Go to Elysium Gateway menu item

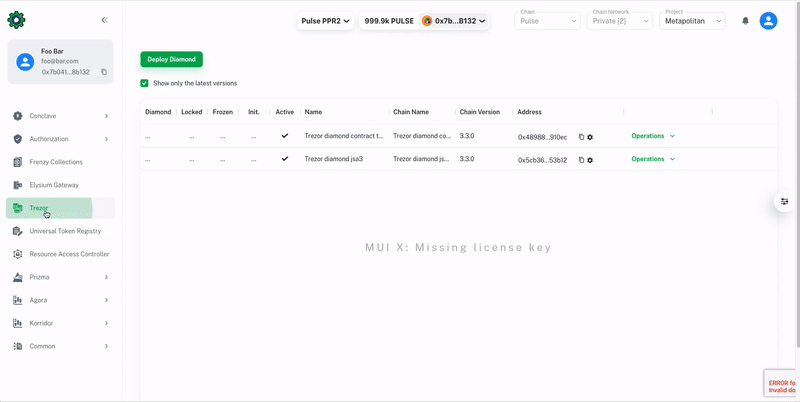click(x=54, y=185)
